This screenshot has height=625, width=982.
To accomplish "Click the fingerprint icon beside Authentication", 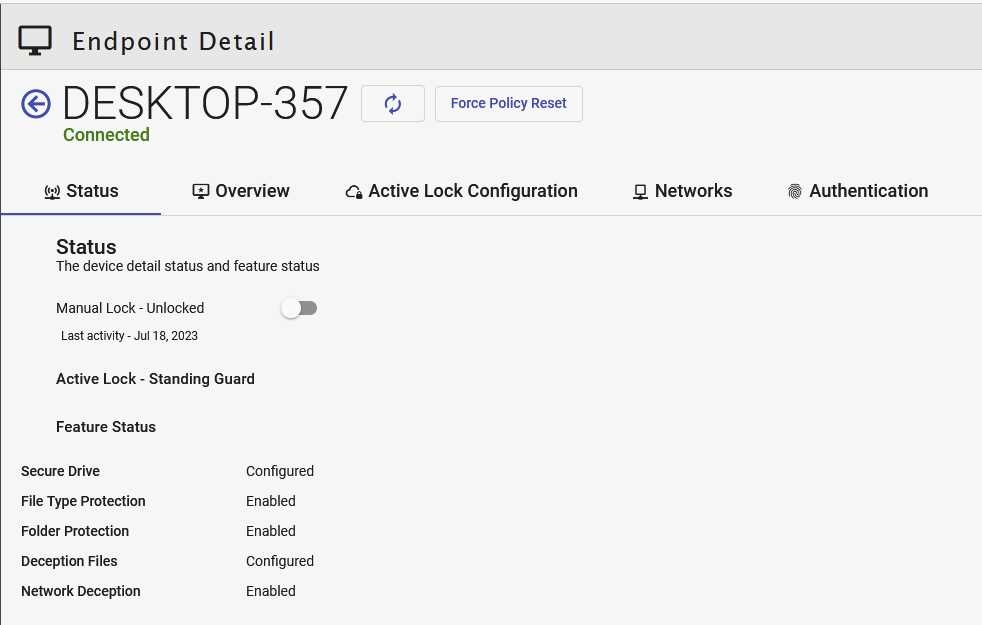I will point(795,192).
